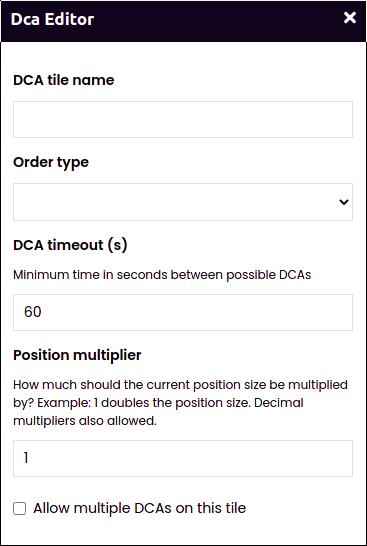
Task: Enable Allow multiple DCAs checkbox
Action: [x=19, y=508]
